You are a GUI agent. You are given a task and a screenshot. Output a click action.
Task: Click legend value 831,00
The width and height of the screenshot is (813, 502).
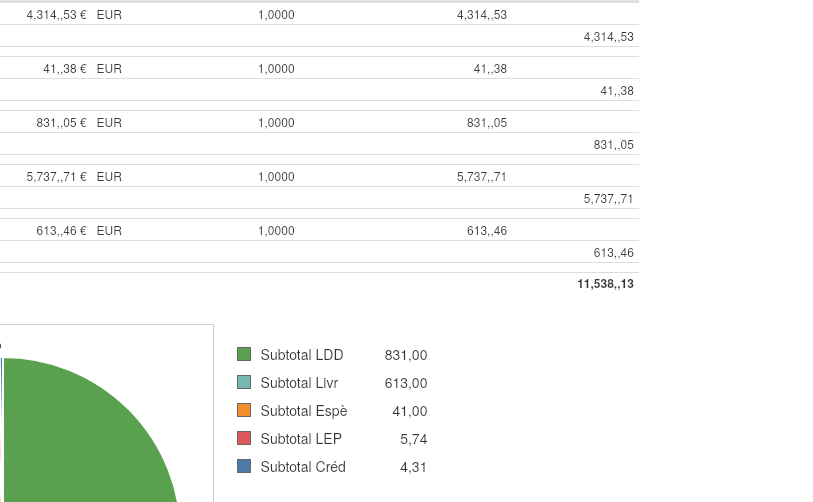tap(406, 355)
